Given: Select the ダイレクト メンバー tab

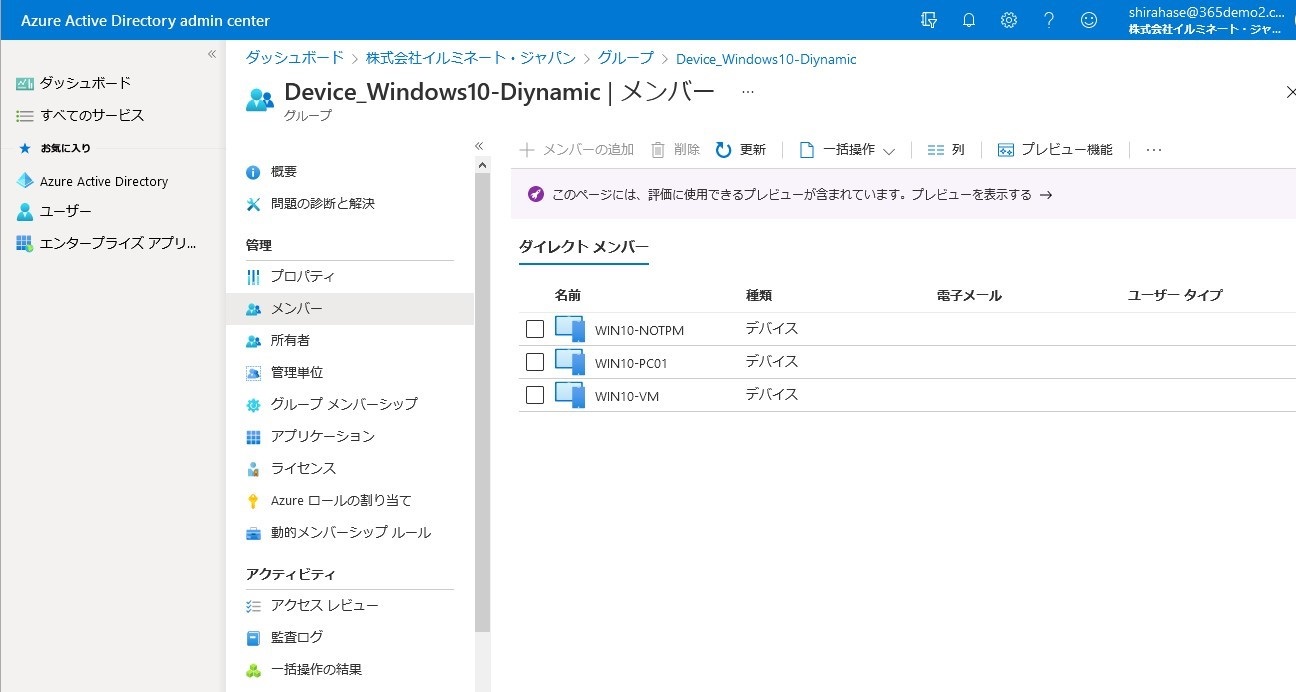Looking at the screenshot, I should coord(584,246).
